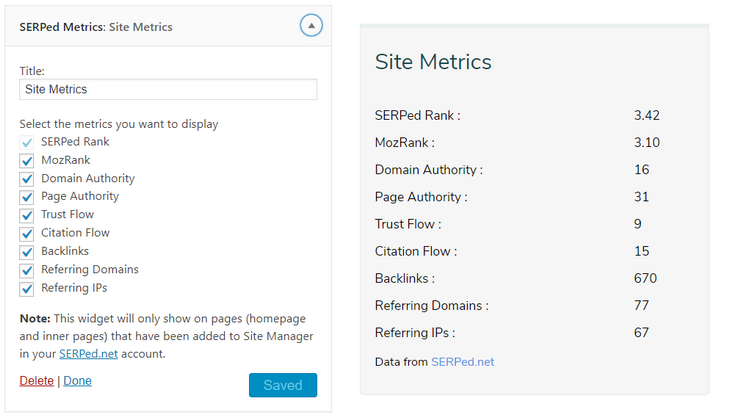Viewport: 730px width, 418px height.
Task: Disable the Referring Domains checkbox
Action: pos(27,270)
